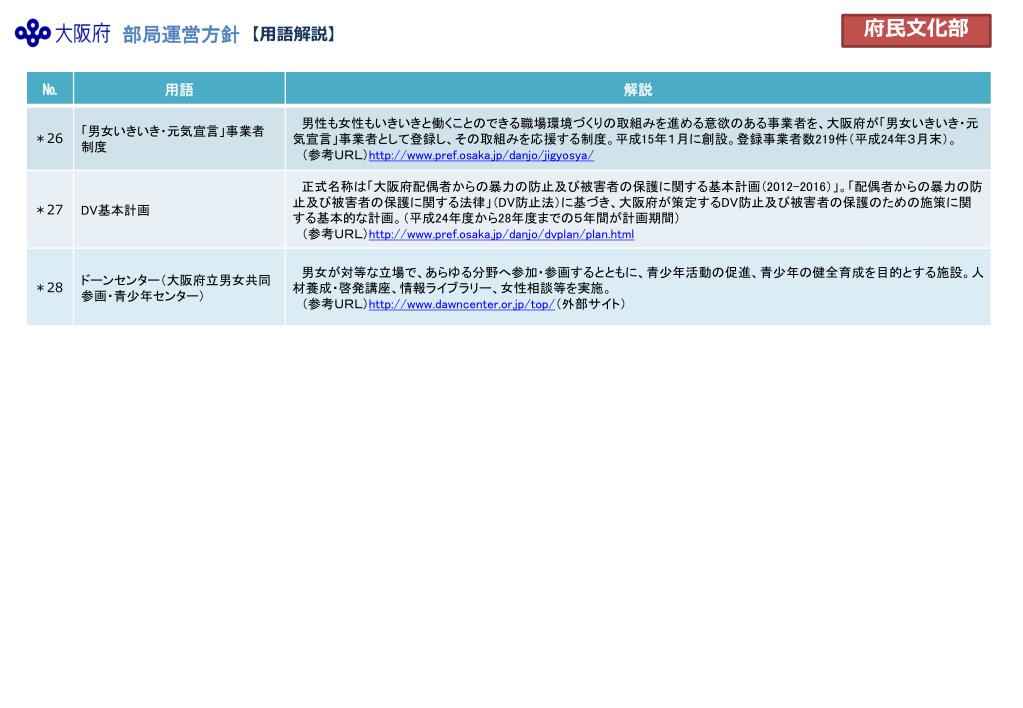
Task: Open the danjo/jigyosya reference URL
Action: (x=481, y=155)
